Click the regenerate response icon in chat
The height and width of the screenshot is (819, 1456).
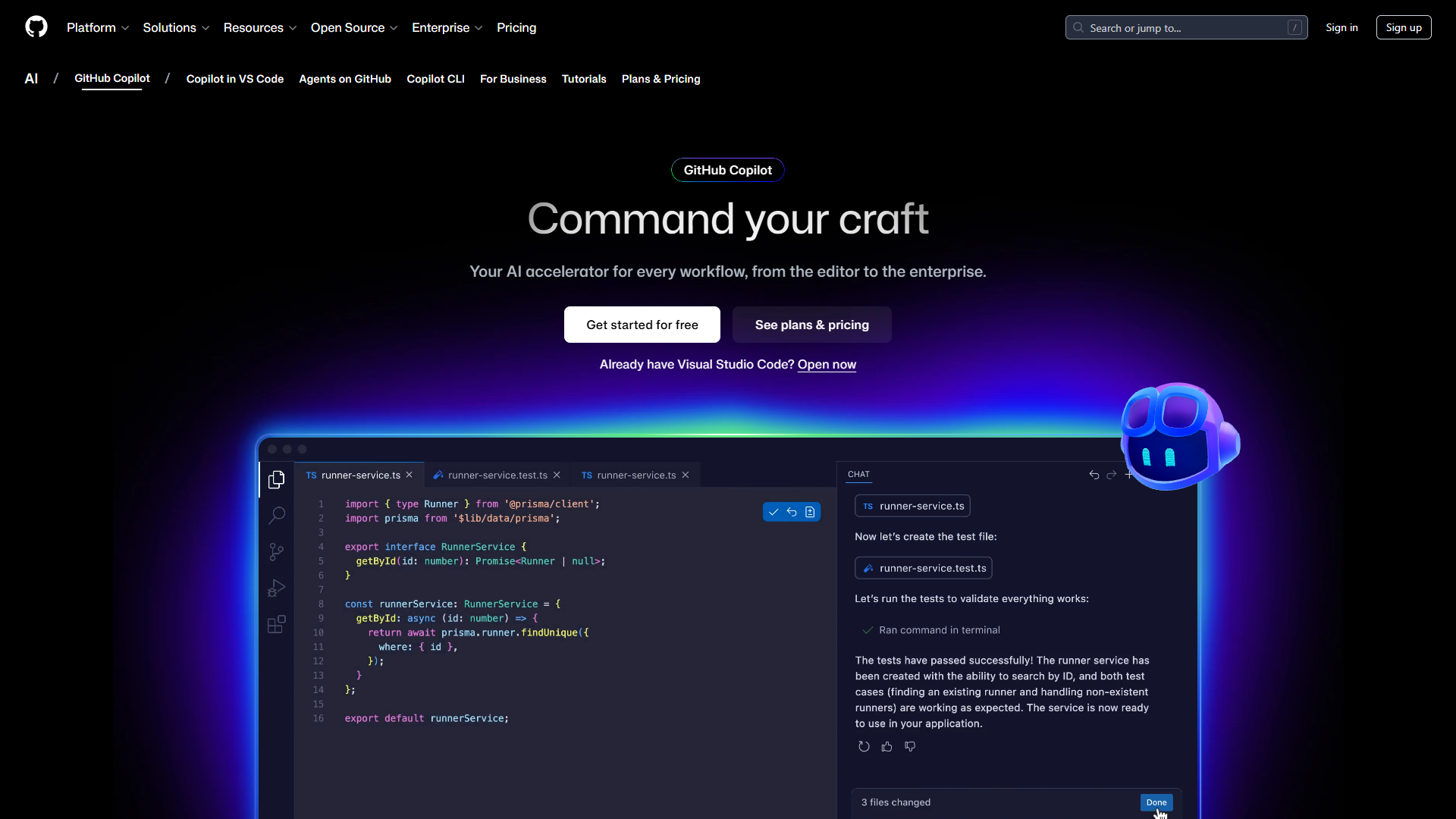click(864, 746)
